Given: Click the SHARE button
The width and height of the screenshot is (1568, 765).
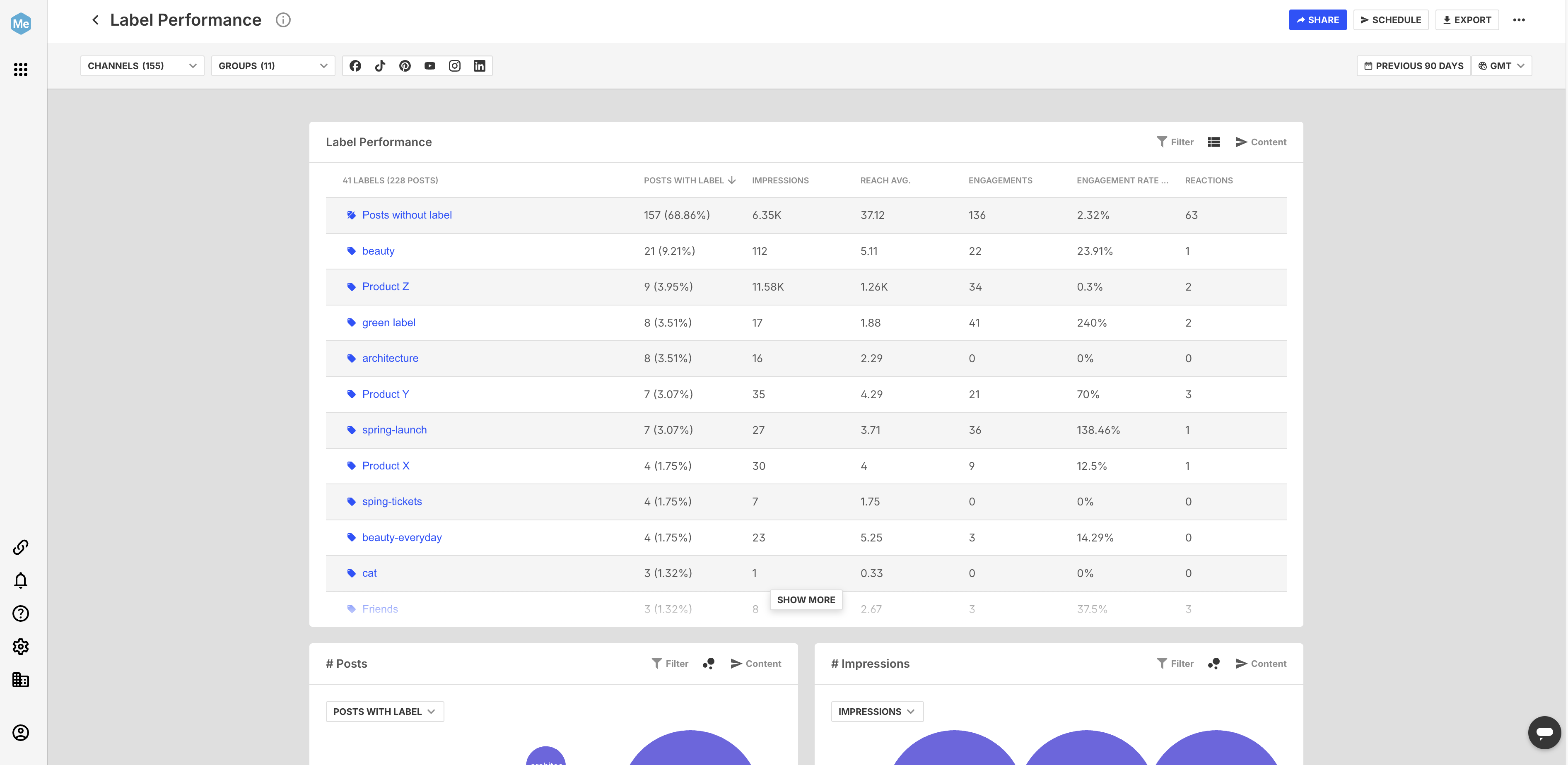Looking at the screenshot, I should [1318, 20].
